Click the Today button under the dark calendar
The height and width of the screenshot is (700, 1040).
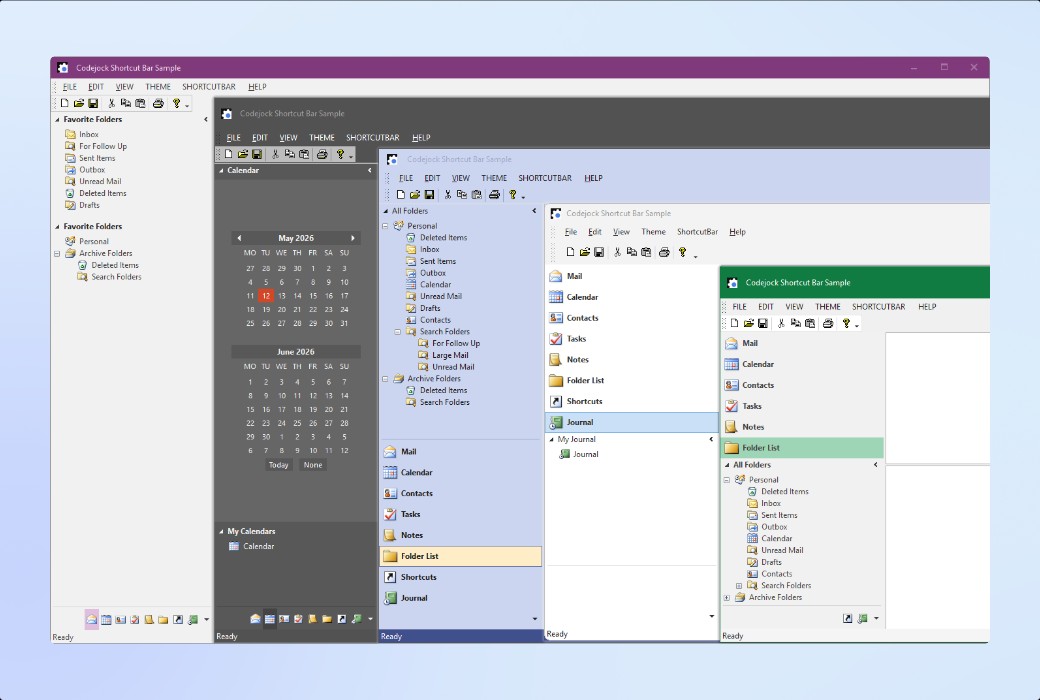[x=279, y=465]
